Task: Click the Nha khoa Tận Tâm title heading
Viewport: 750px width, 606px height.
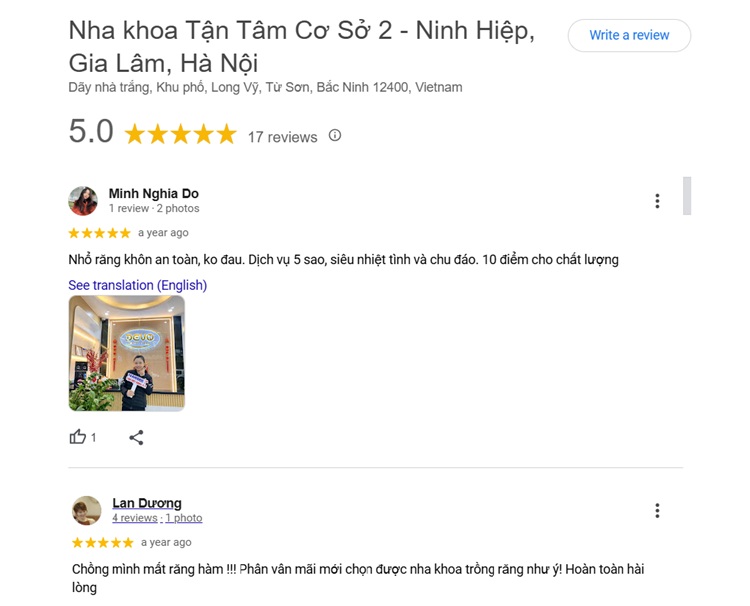Action: pos(301,47)
